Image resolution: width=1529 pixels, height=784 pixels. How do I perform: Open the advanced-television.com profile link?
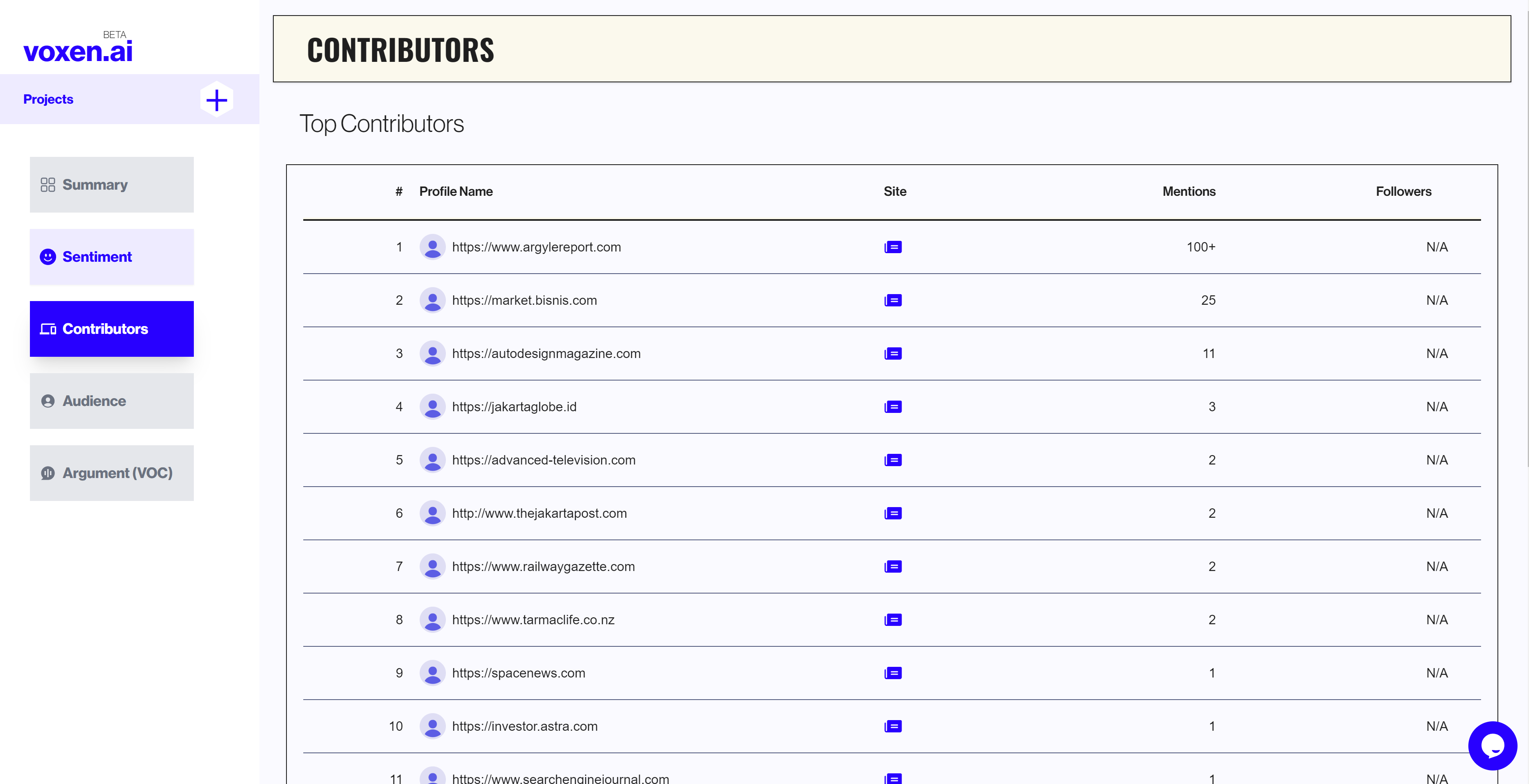click(x=543, y=460)
